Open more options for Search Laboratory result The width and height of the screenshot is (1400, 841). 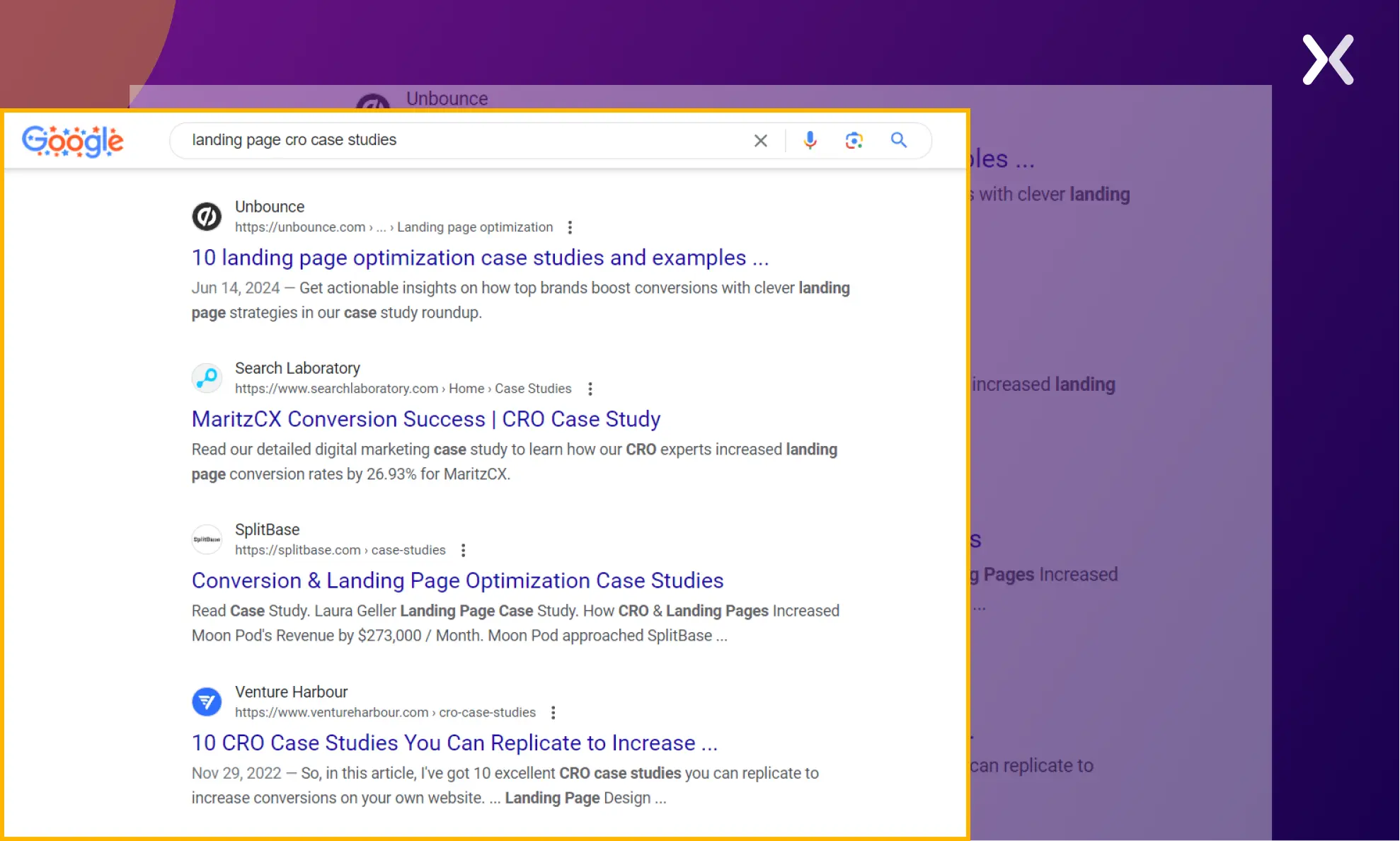tap(590, 389)
